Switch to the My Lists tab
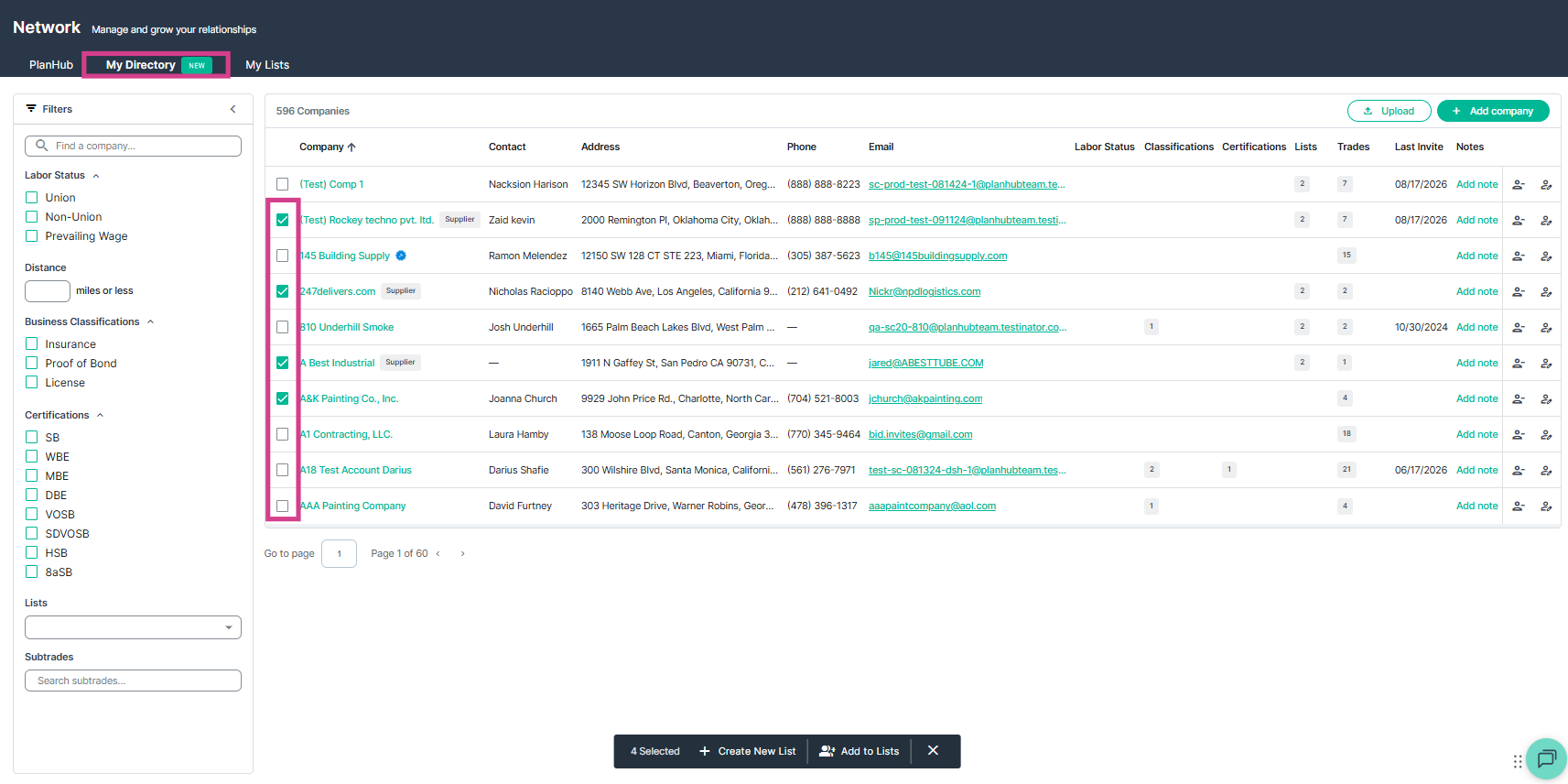Viewport: 1568px width, 784px height. (267, 65)
